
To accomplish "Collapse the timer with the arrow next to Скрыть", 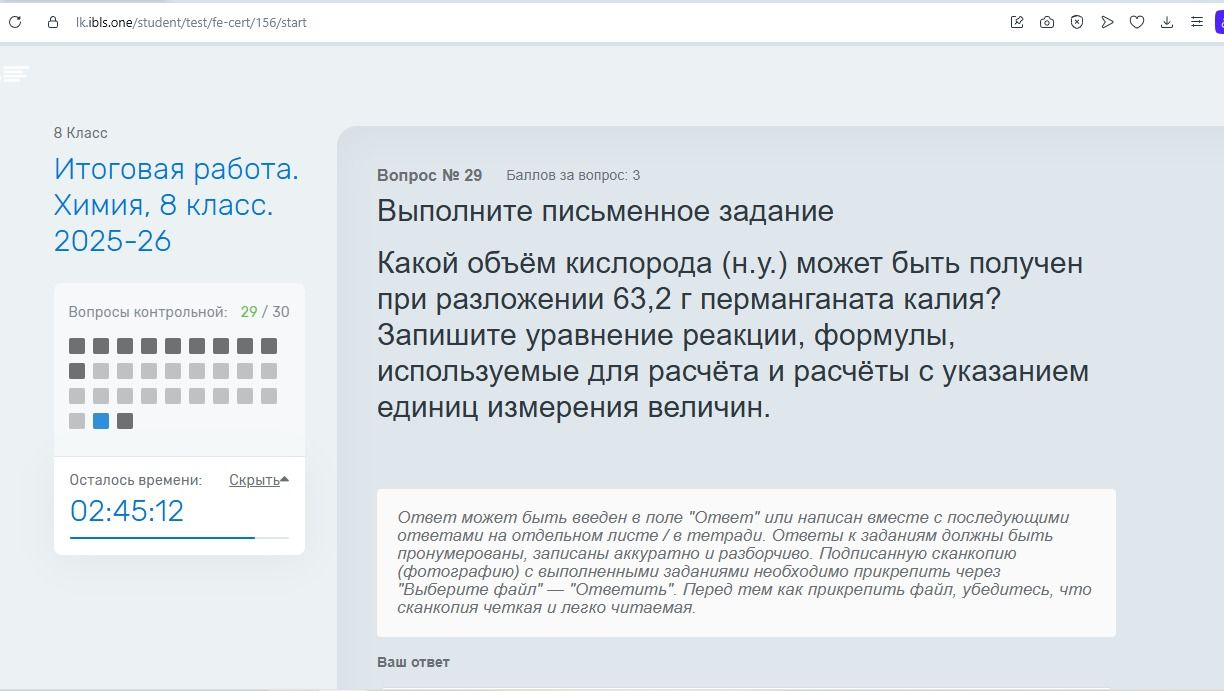I will pyautogui.click(x=285, y=480).
